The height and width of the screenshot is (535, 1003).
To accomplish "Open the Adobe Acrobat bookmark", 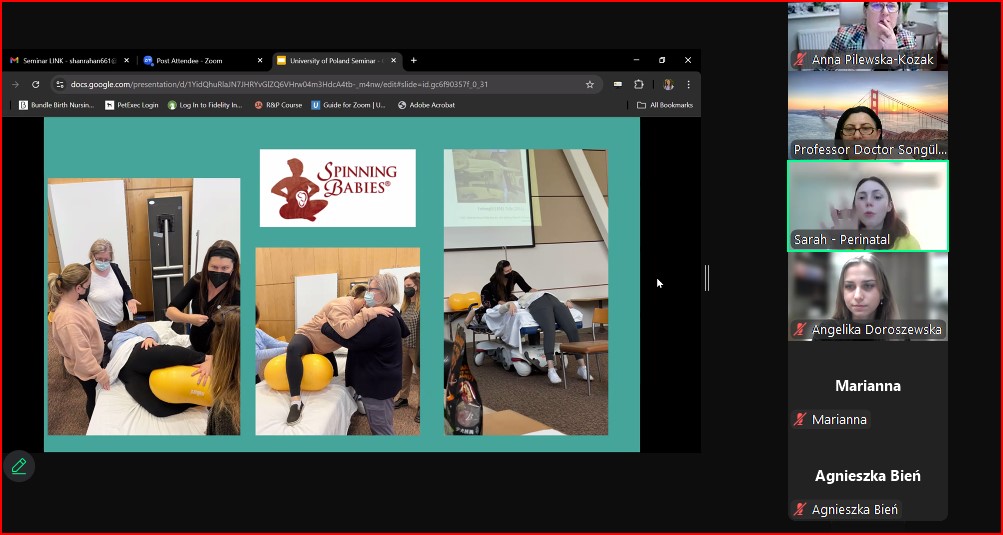I will 426,105.
